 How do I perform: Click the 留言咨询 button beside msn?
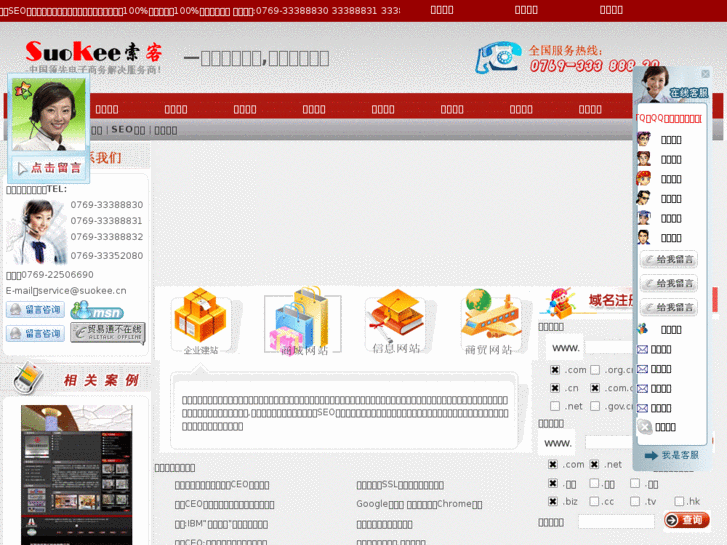pyautogui.click(x=35, y=310)
